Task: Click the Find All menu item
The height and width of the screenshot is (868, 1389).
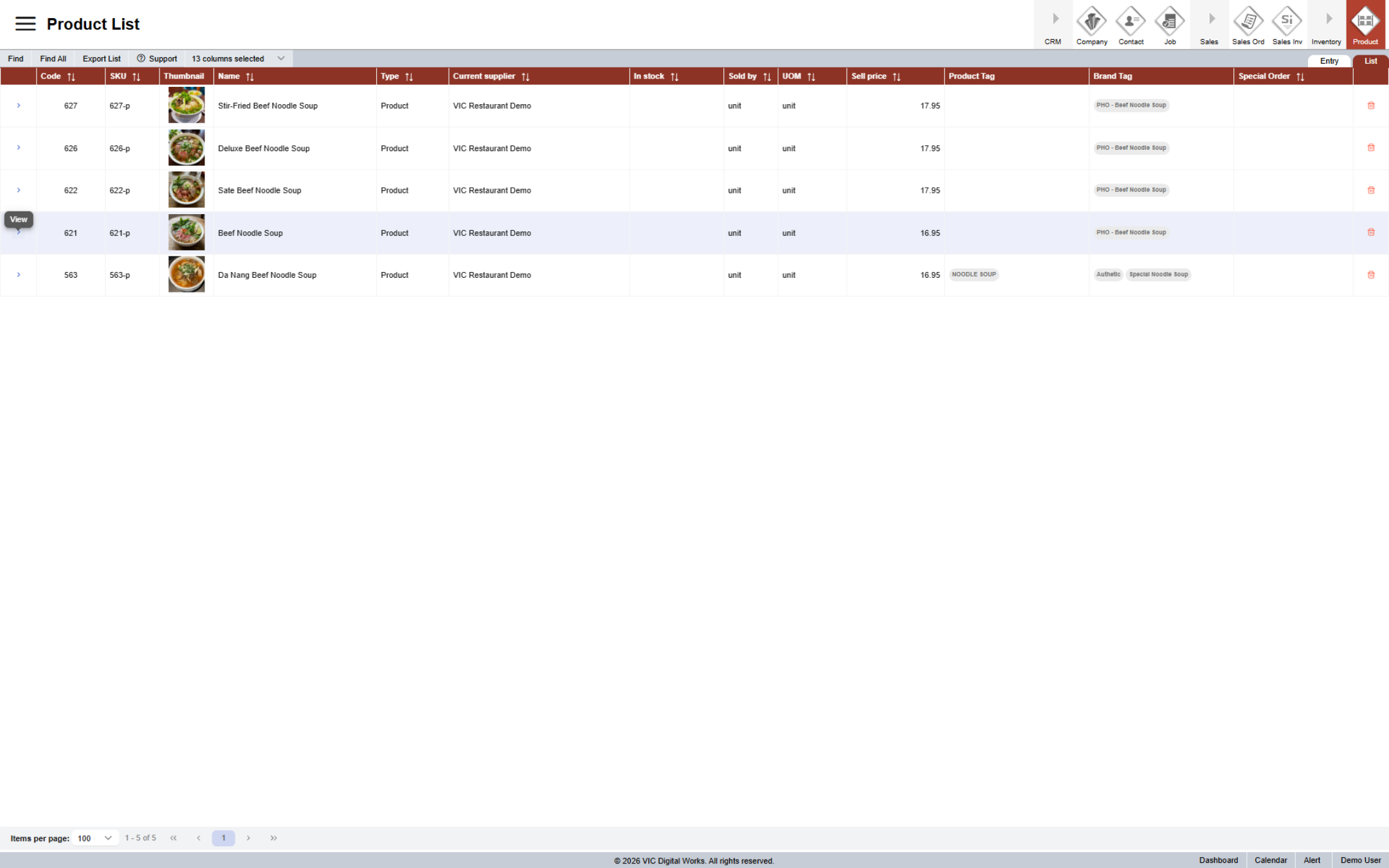Action: (x=53, y=59)
